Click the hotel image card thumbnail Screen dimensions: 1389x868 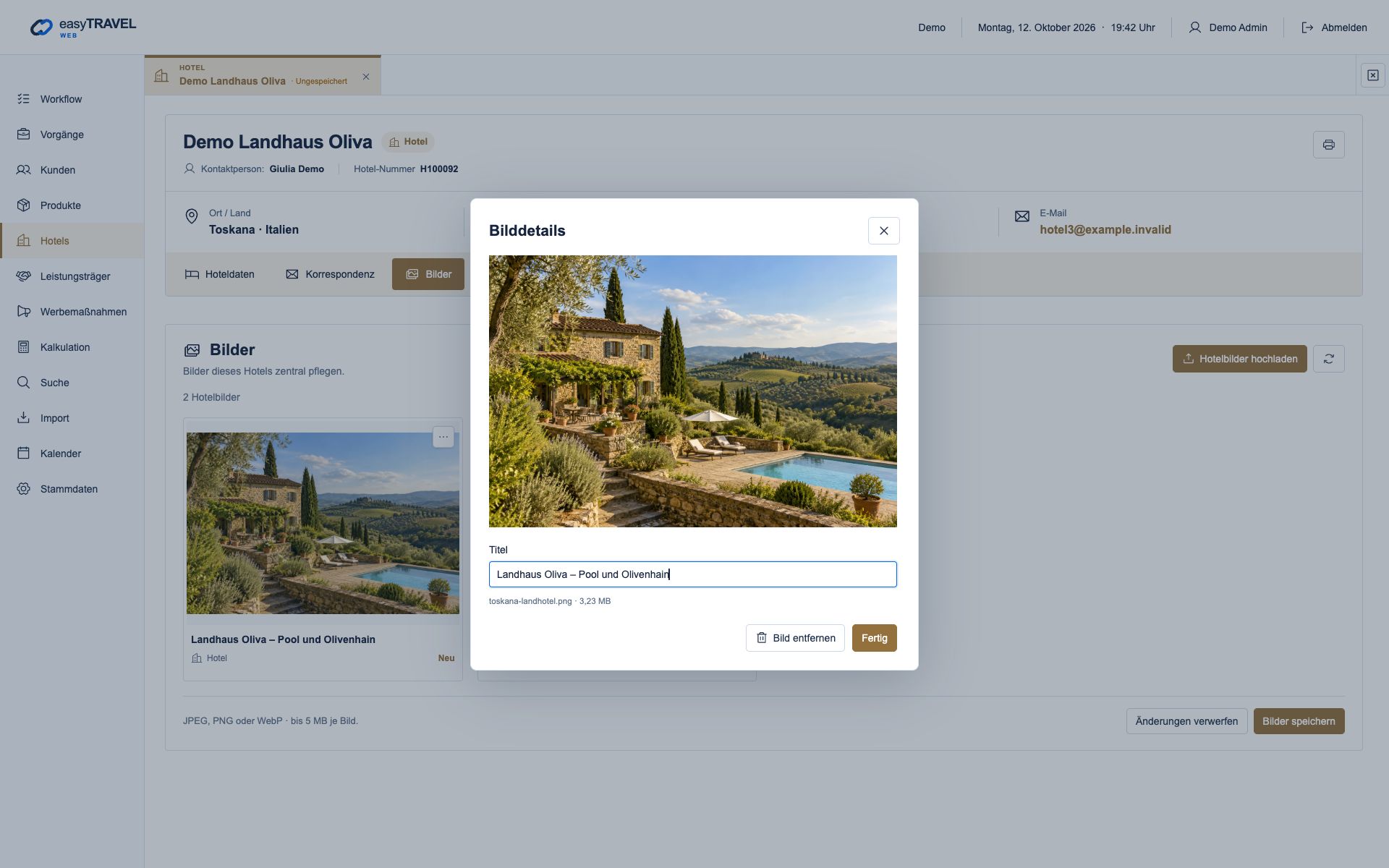click(323, 523)
